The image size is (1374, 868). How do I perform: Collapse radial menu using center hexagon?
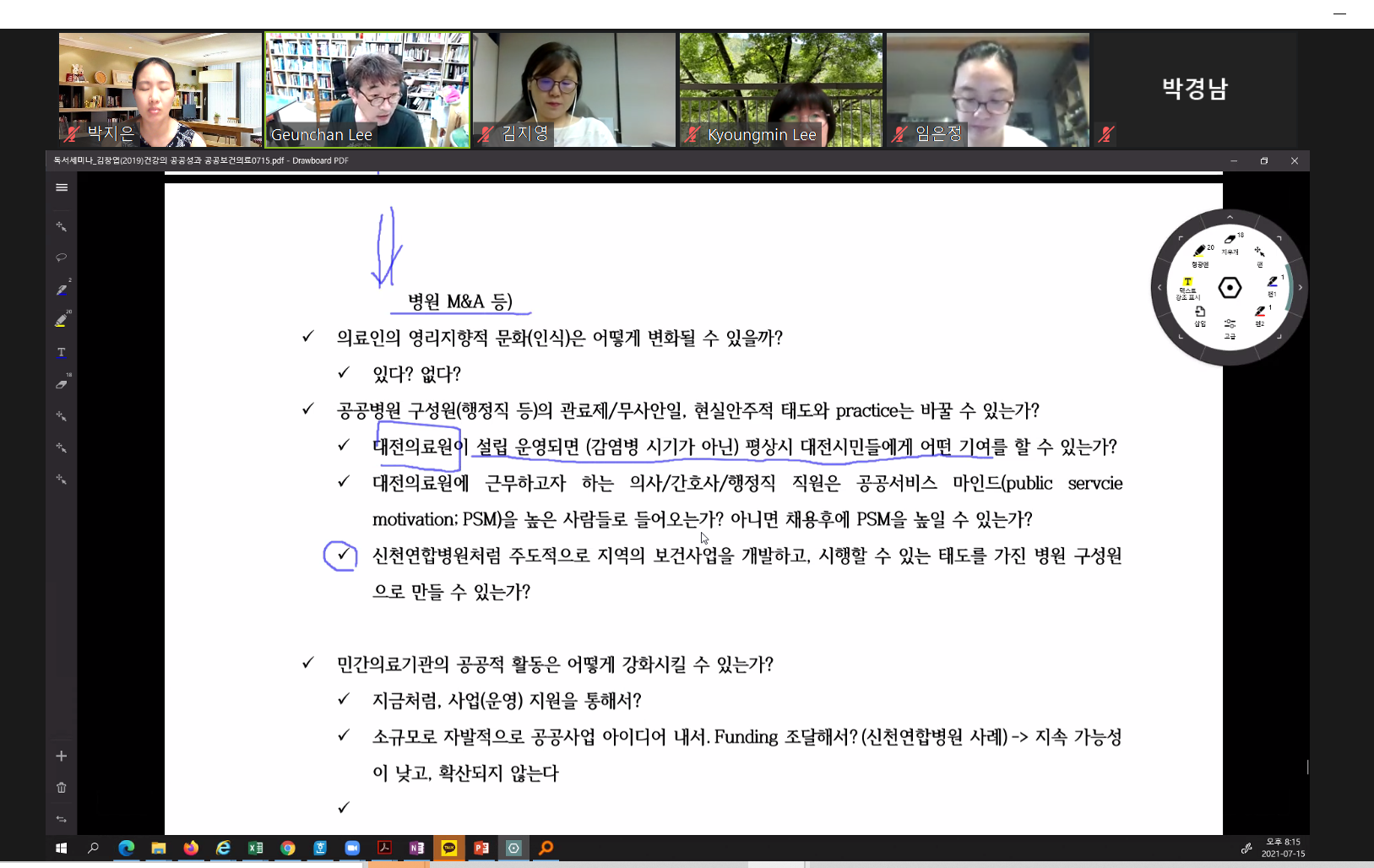pos(1230,288)
